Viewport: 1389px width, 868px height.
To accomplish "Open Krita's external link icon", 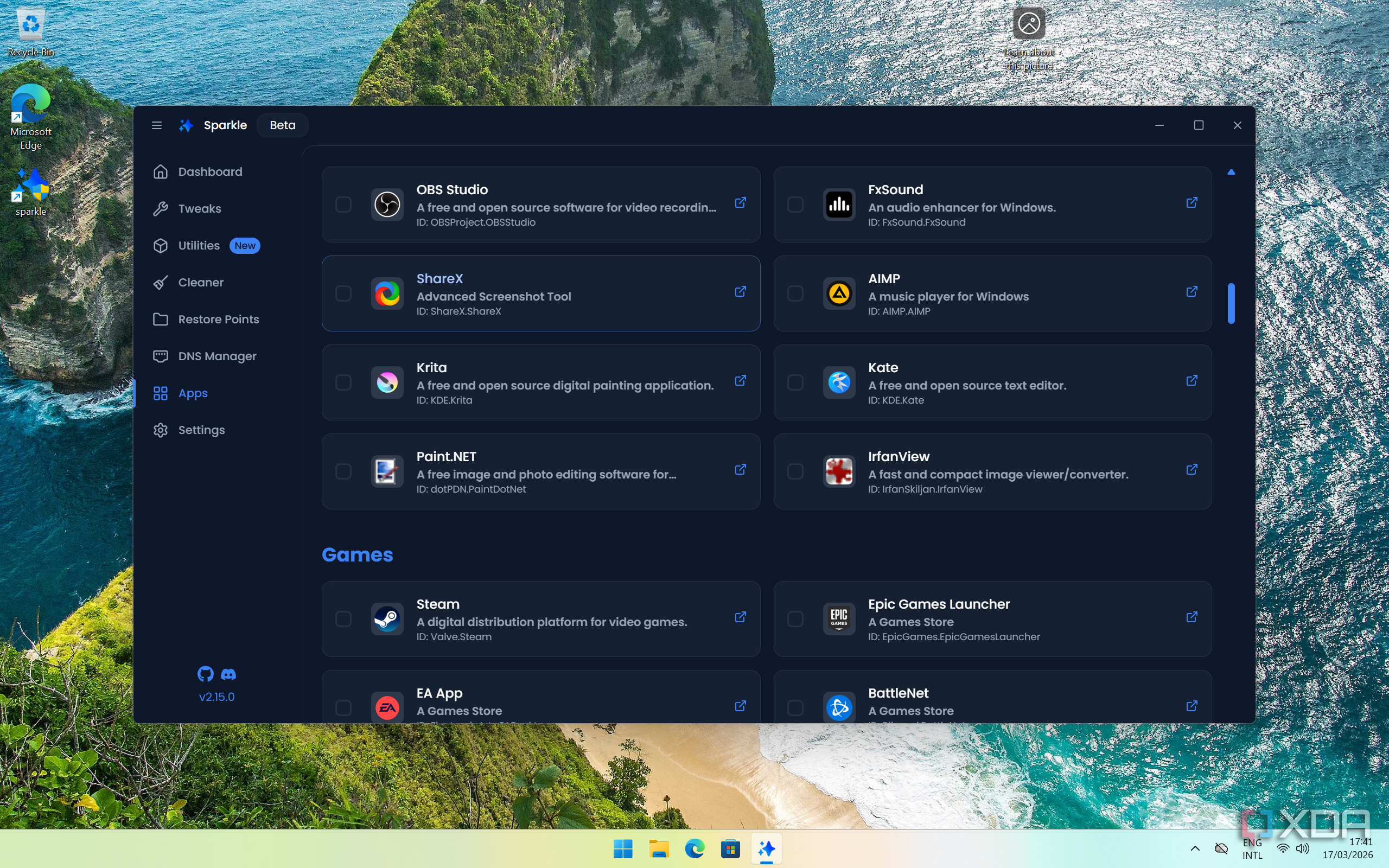I will coord(741,381).
